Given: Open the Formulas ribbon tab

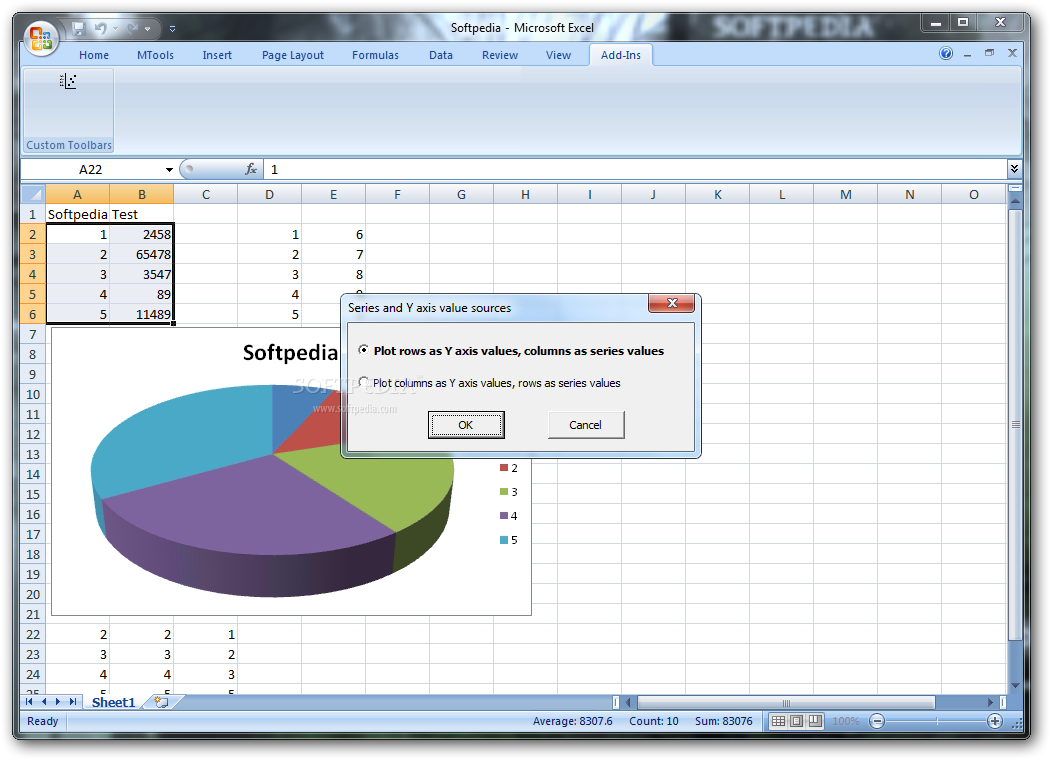Looking at the screenshot, I should [375, 55].
